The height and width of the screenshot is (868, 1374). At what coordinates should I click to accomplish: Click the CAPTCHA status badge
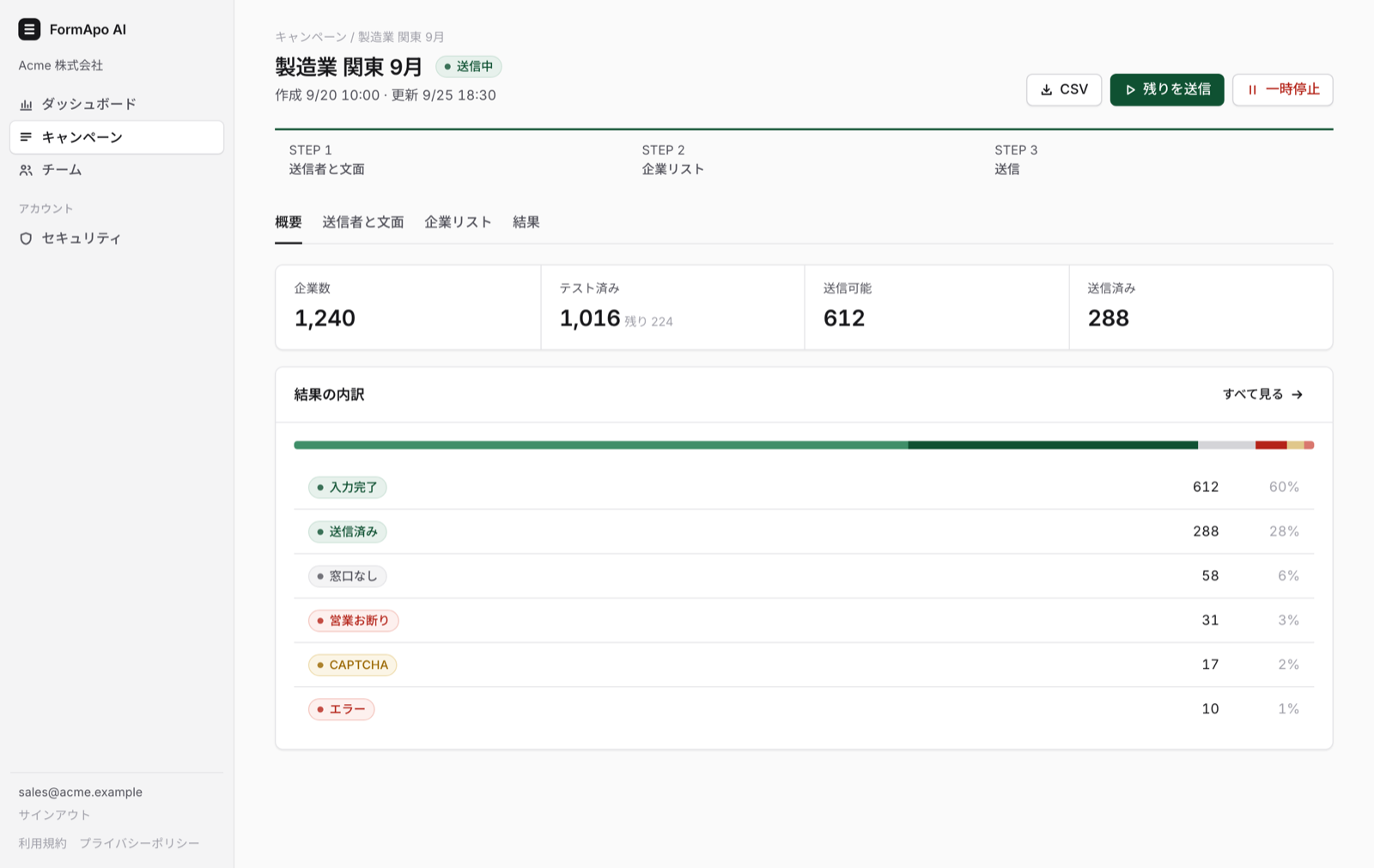coord(352,665)
